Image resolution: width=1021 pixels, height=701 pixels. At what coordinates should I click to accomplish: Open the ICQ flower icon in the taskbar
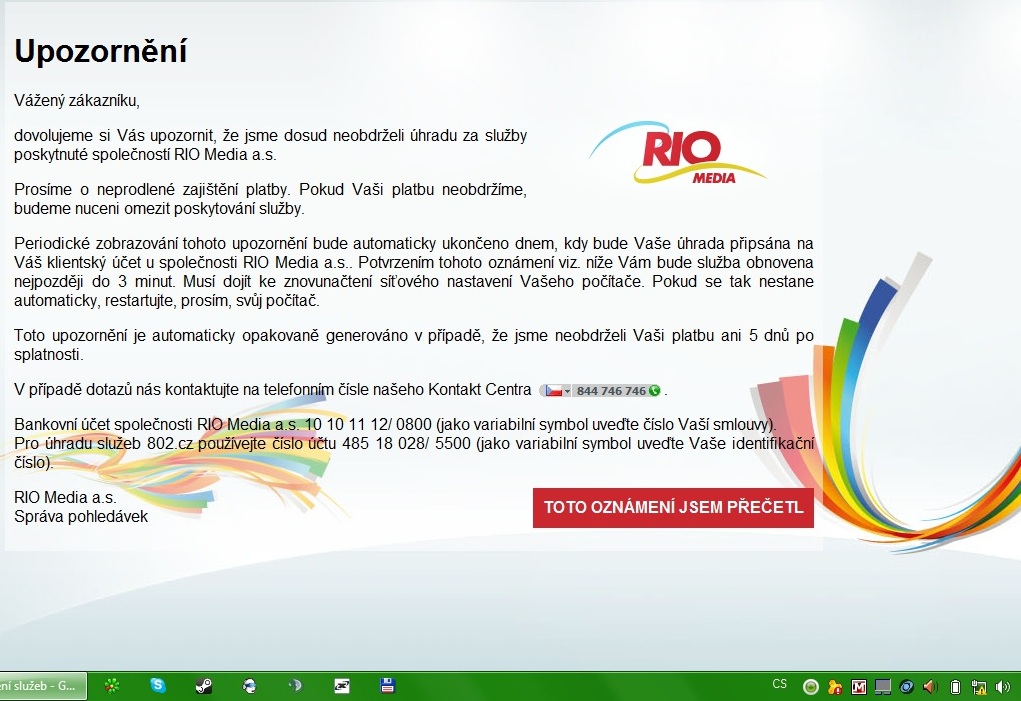tap(112, 685)
